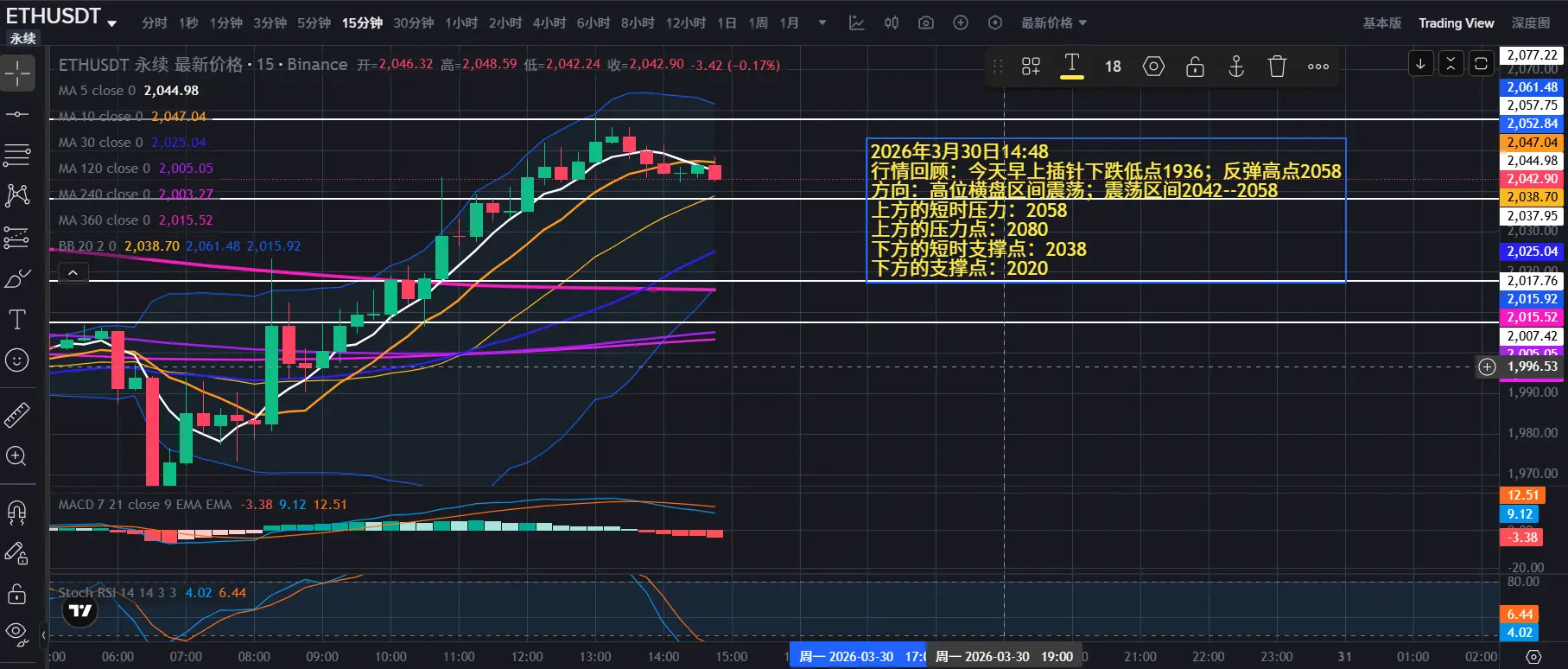
Task: Select the brush drawing tool
Action: tap(17, 278)
